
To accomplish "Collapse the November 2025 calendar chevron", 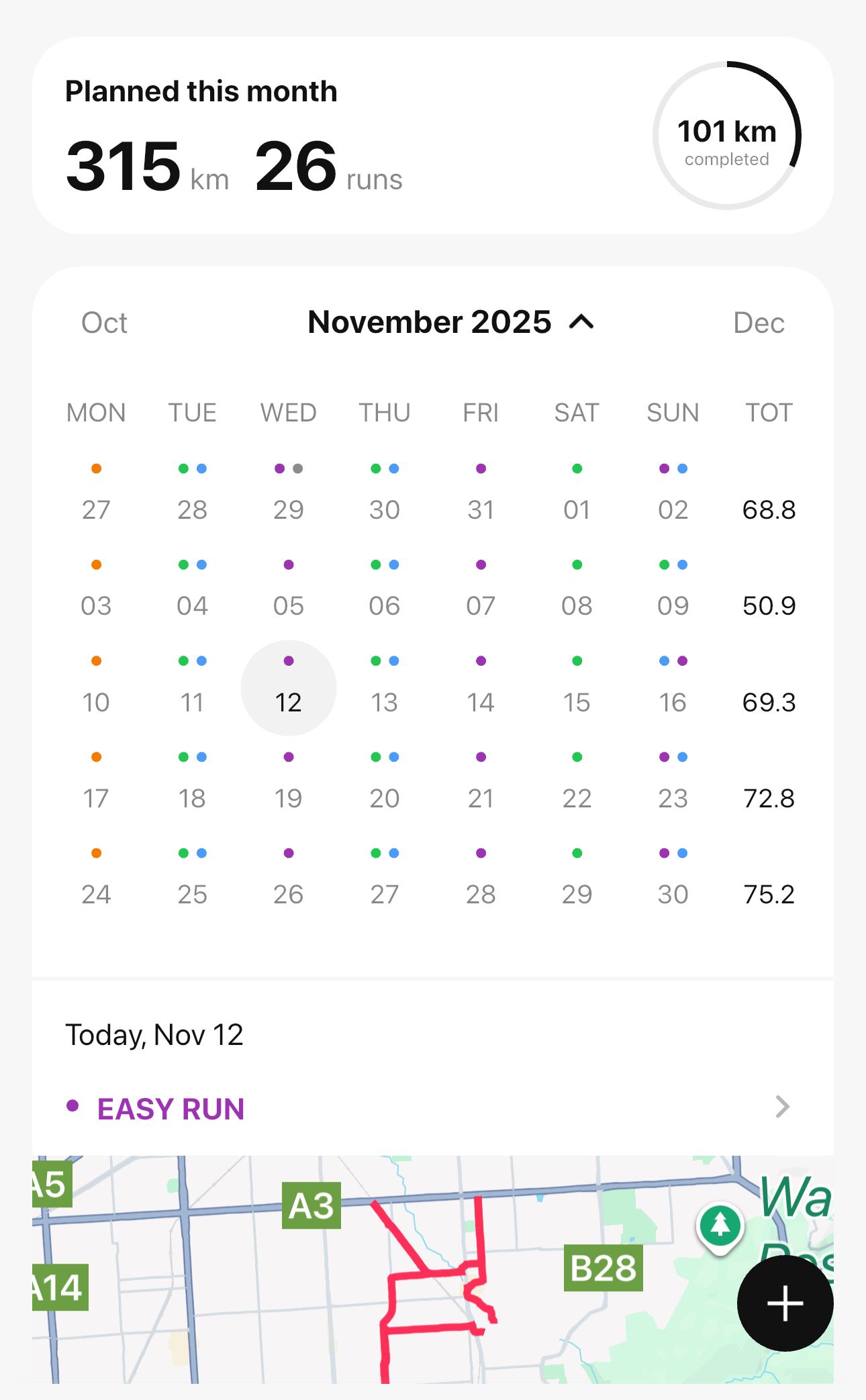I will (581, 323).
